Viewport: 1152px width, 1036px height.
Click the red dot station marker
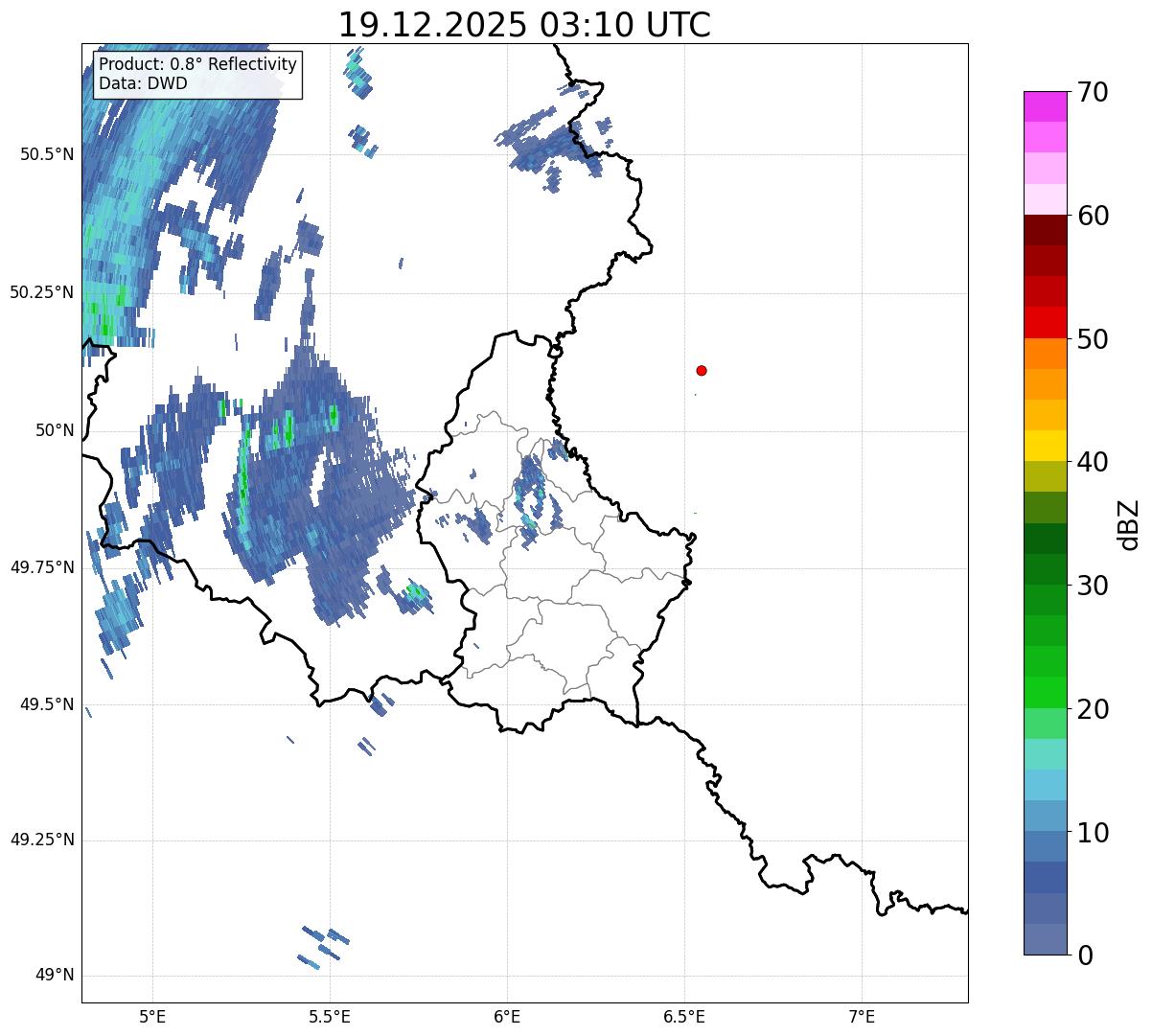[x=702, y=370]
